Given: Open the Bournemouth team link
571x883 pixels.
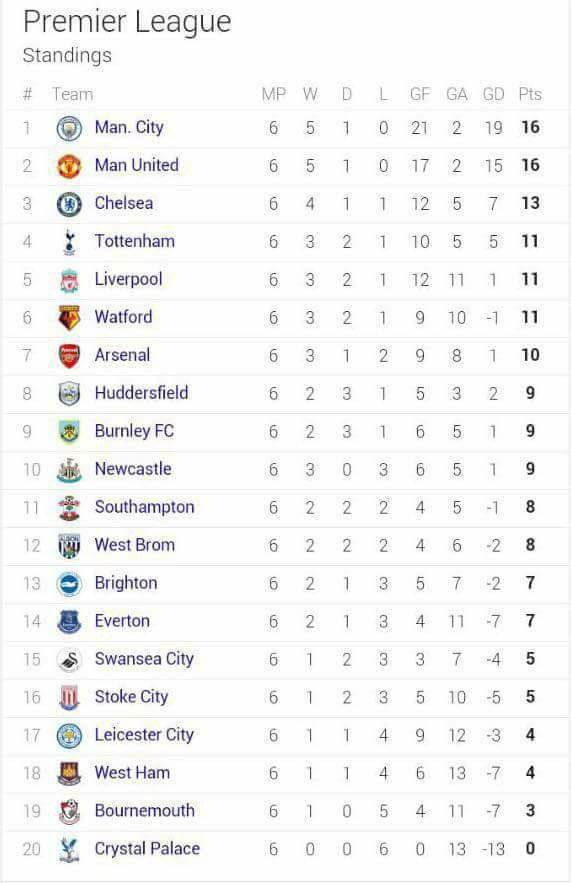Looking at the screenshot, I should [x=145, y=810].
